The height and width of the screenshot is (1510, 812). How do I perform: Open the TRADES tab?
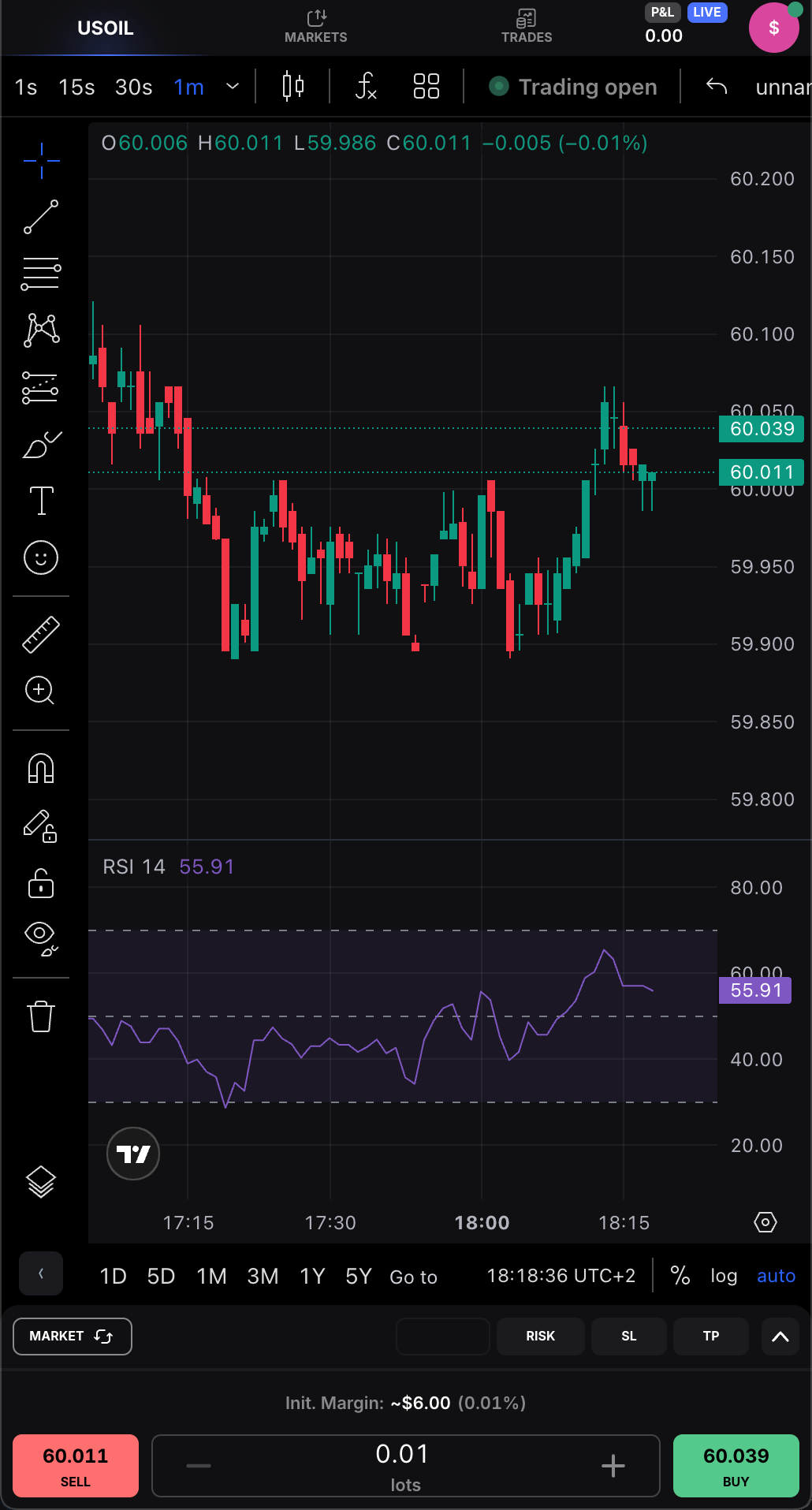(x=527, y=27)
